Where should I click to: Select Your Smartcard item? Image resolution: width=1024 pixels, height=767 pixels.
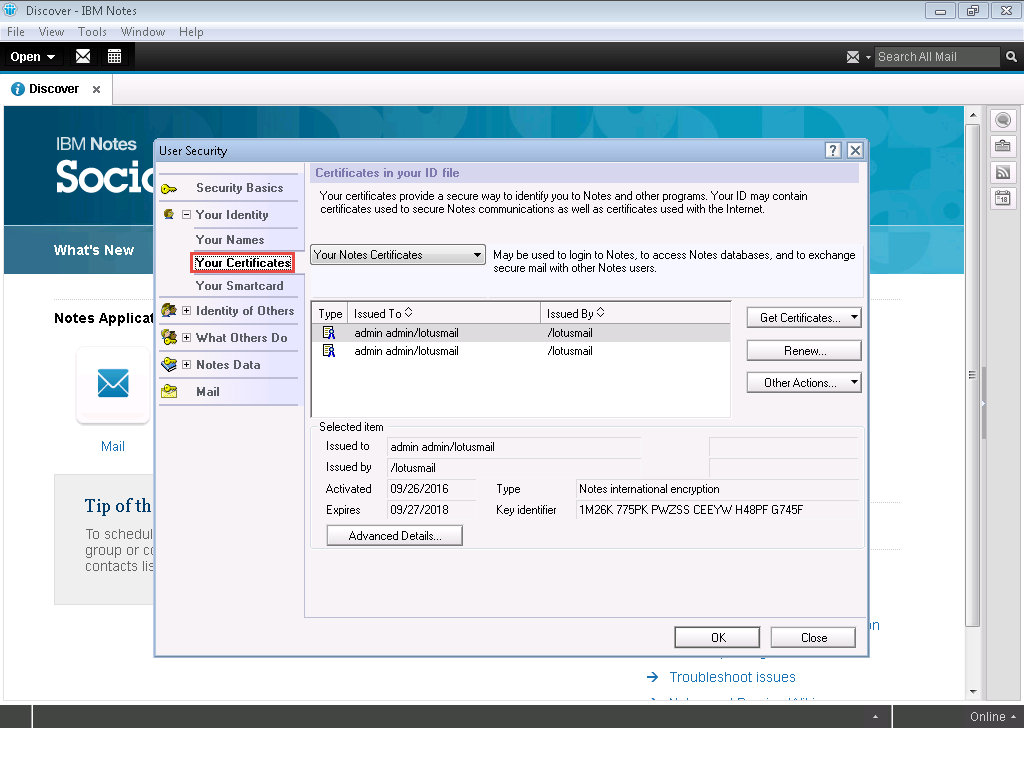[240, 286]
